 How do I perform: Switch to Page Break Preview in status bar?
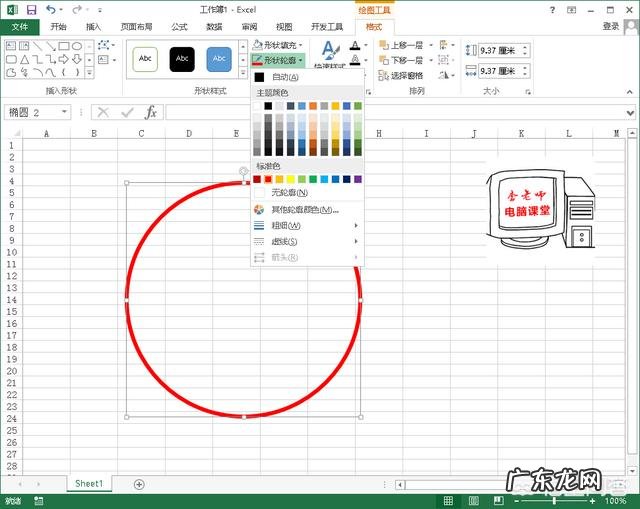tap(499, 501)
